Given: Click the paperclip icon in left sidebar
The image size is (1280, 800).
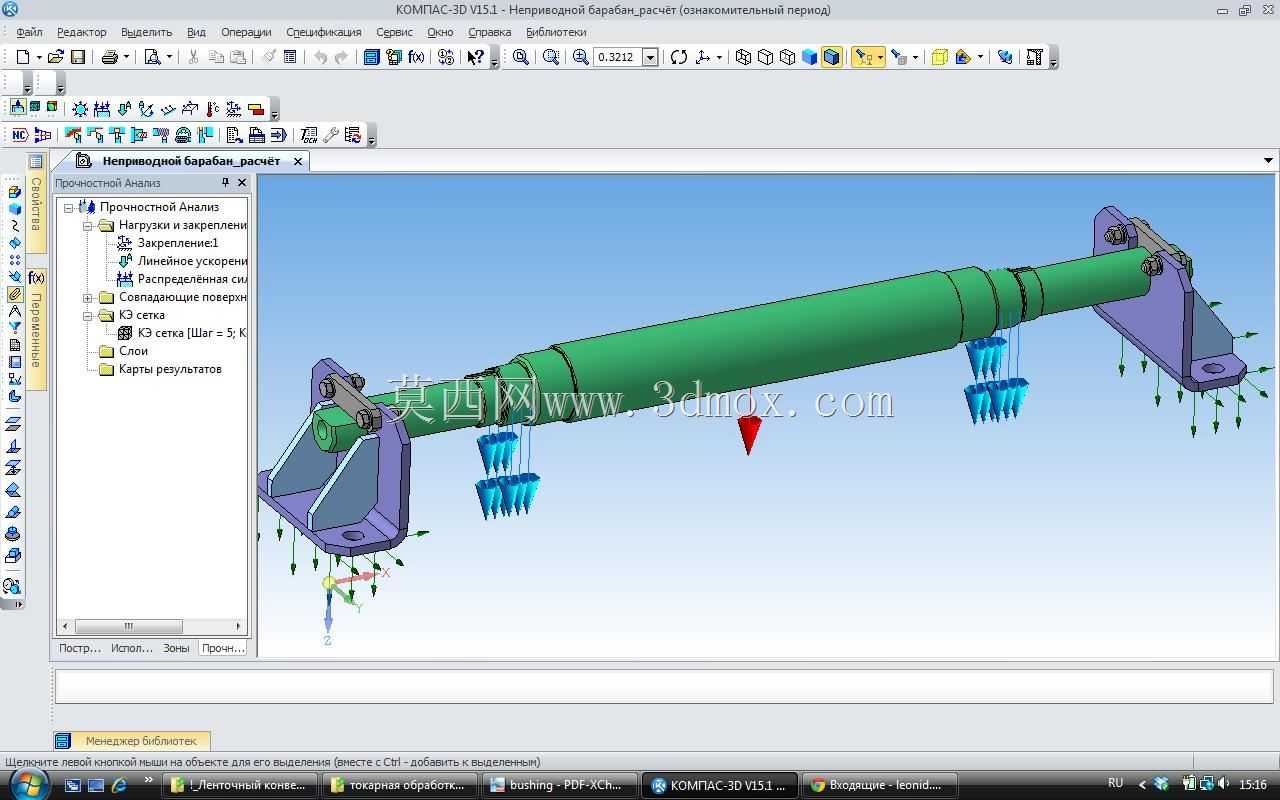Looking at the screenshot, I should pos(14,294).
